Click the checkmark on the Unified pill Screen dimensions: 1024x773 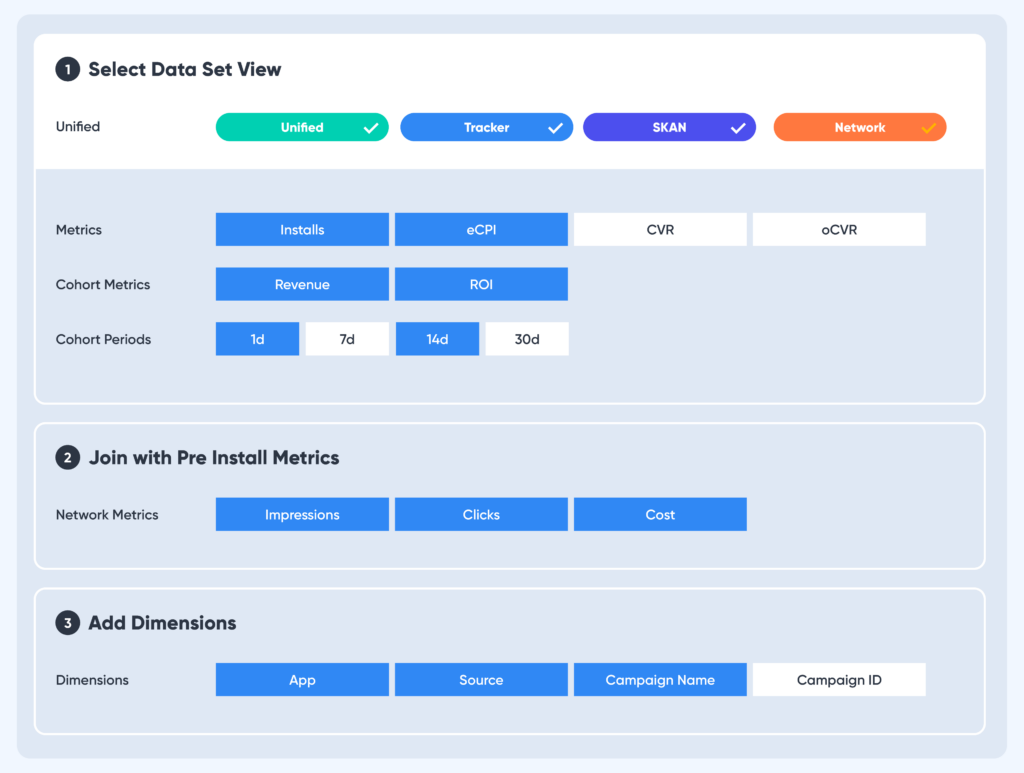371,128
